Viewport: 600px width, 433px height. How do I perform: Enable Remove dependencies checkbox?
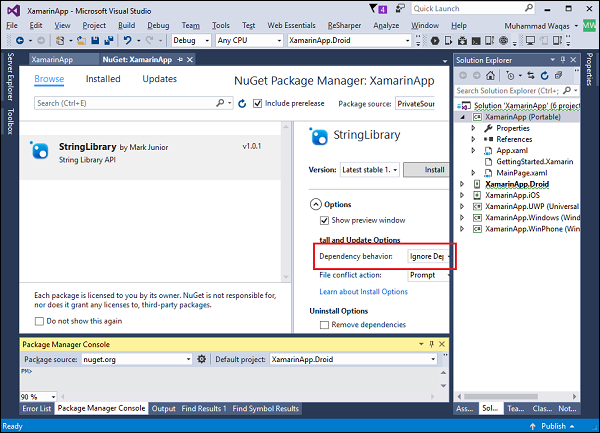[324, 325]
